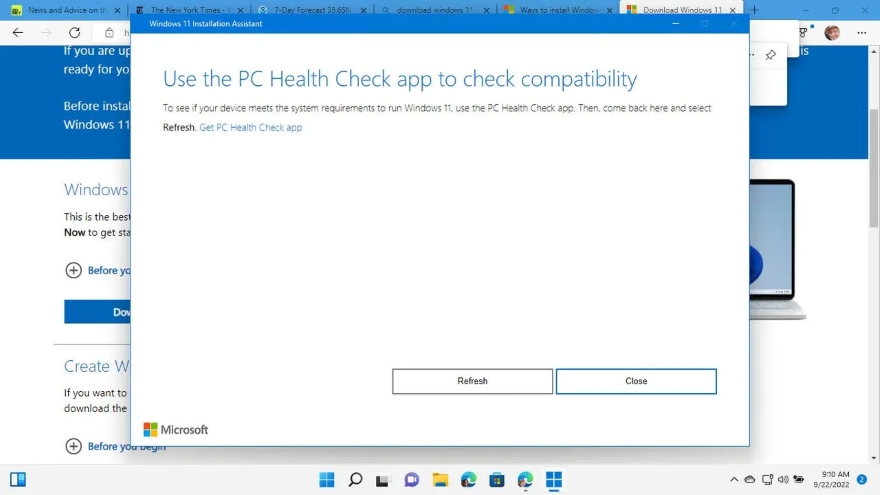Open the notification count badge
The width and height of the screenshot is (880, 495).
tap(861, 479)
